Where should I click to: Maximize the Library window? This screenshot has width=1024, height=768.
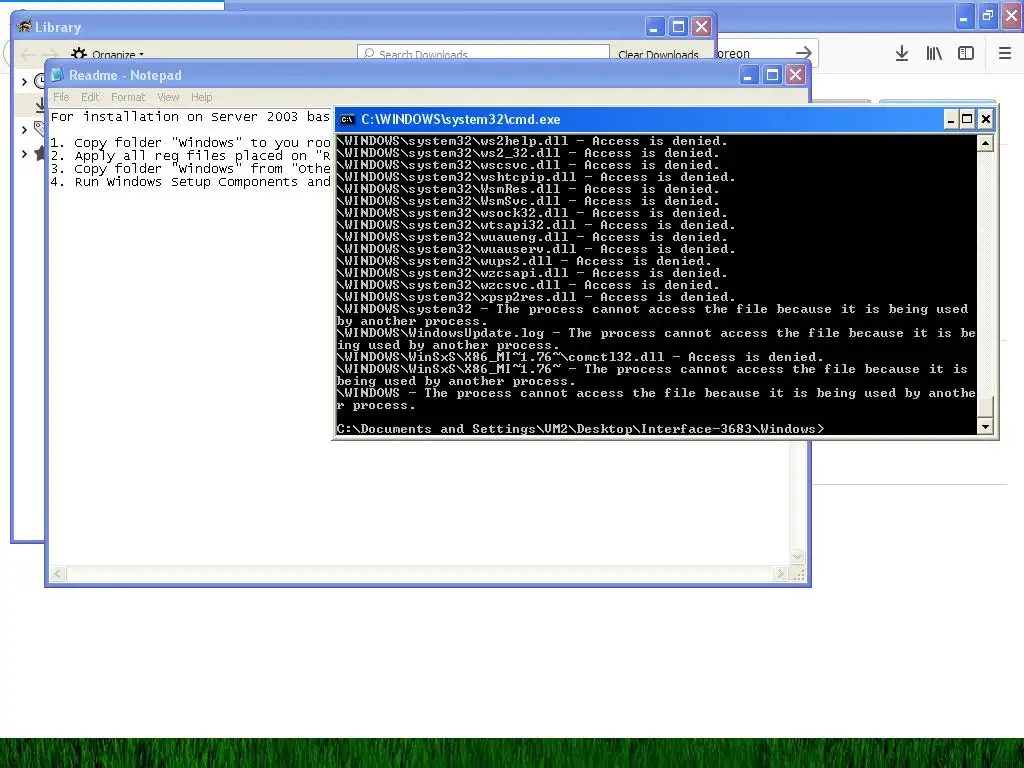[x=678, y=27]
